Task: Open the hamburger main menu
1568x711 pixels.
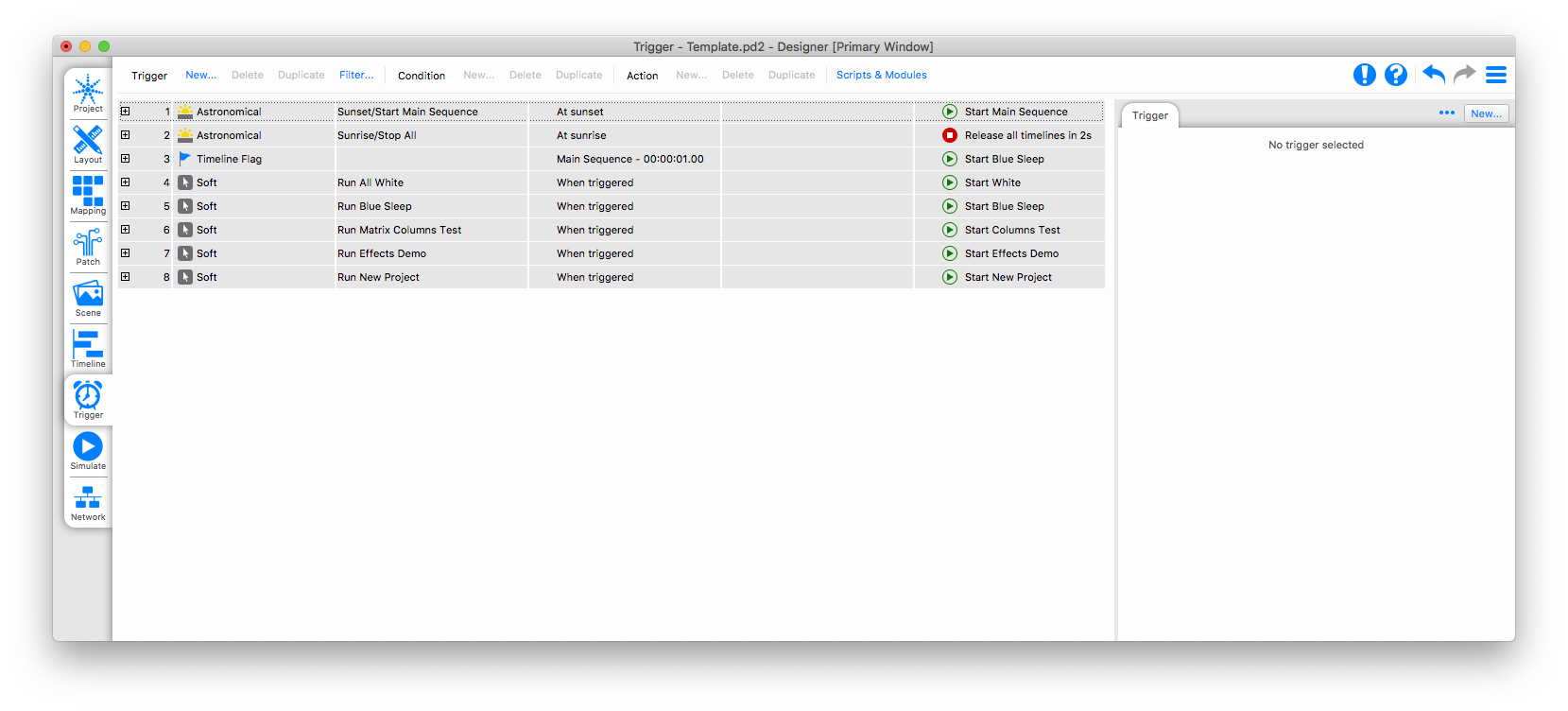Action: point(1495,75)
